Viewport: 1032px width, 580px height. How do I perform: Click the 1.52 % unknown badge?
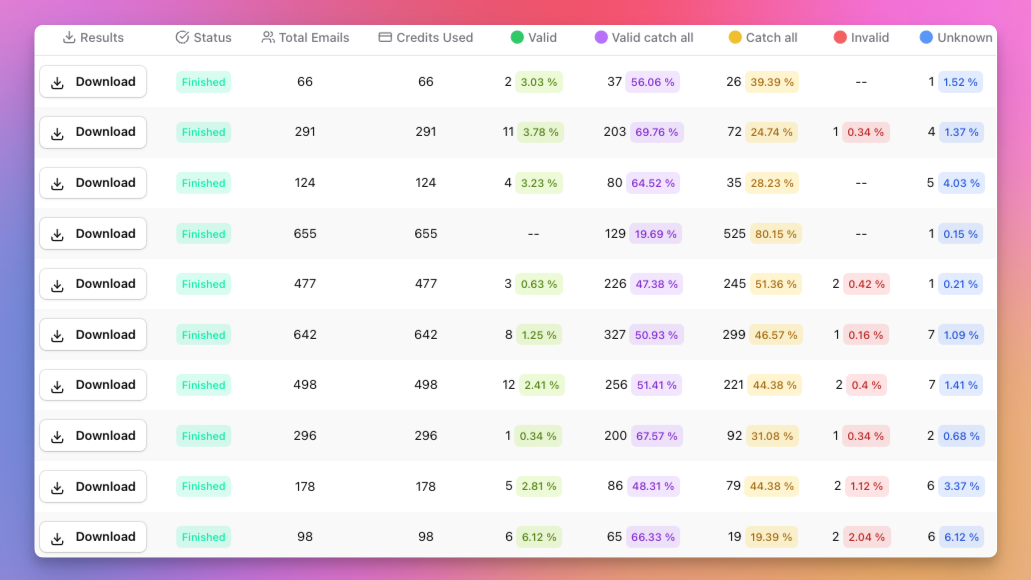coord(960,82)
